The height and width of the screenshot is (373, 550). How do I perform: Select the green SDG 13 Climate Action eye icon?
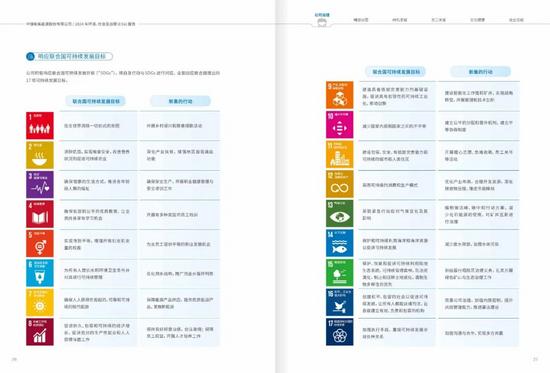click(x=340, y=214)
